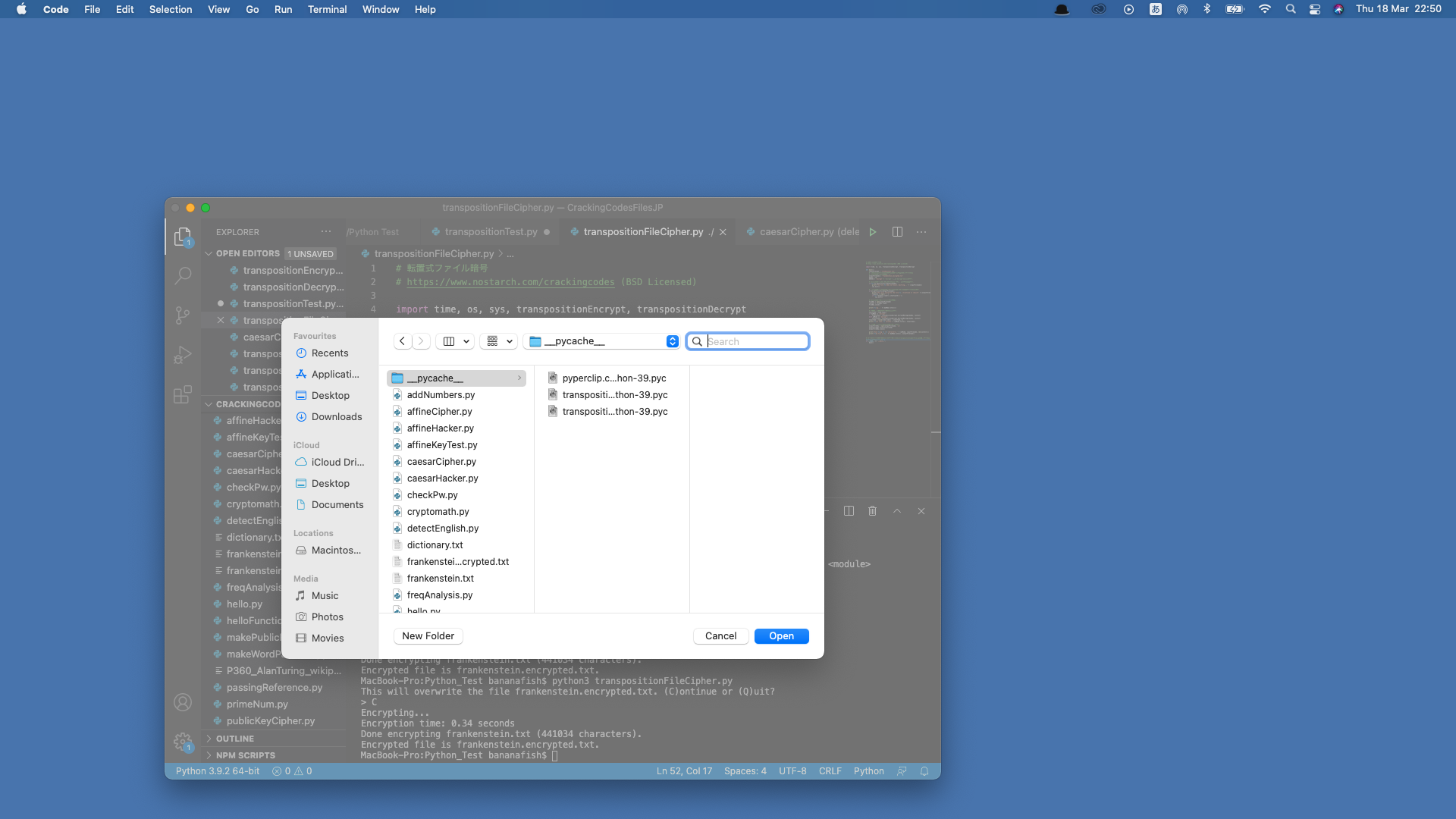Open Run and Debug view
The image size is (1456, 819).
pyautogui.click(x=183, y=355)
